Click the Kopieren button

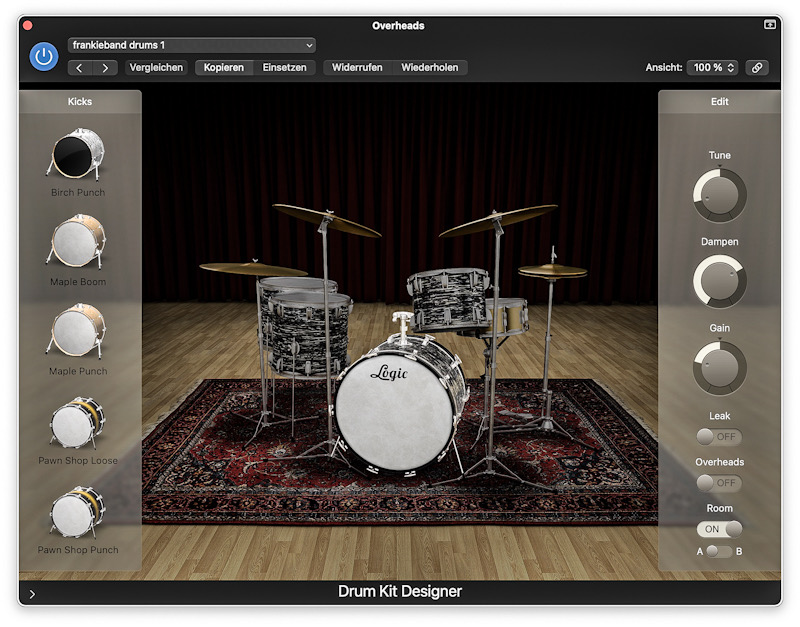(224, 68)
